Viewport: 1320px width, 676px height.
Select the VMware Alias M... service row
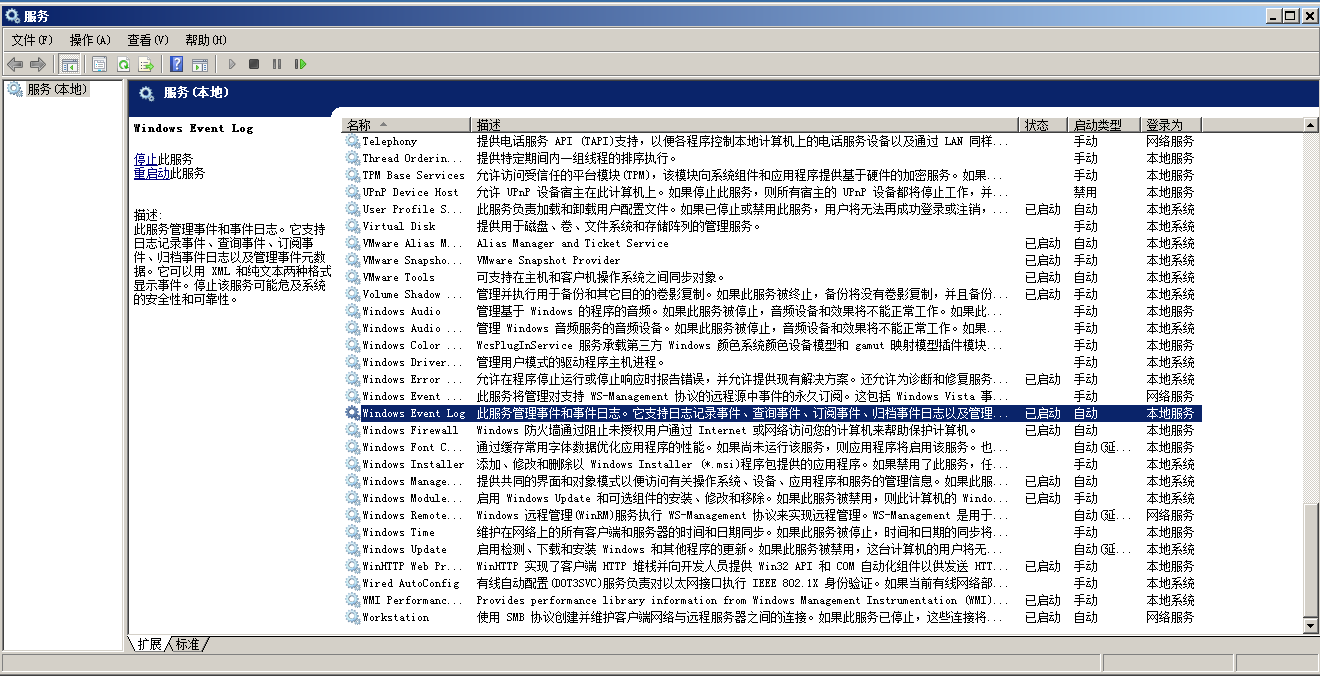click(x=772, y=243)
